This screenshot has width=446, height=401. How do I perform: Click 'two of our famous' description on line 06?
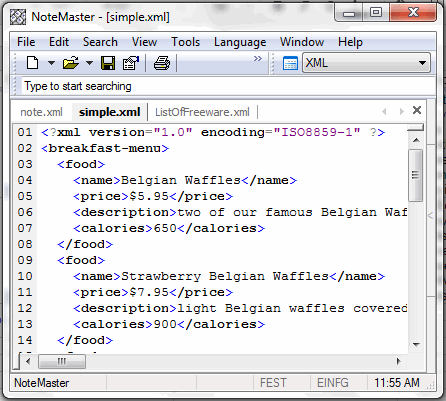tap(245, 212)
